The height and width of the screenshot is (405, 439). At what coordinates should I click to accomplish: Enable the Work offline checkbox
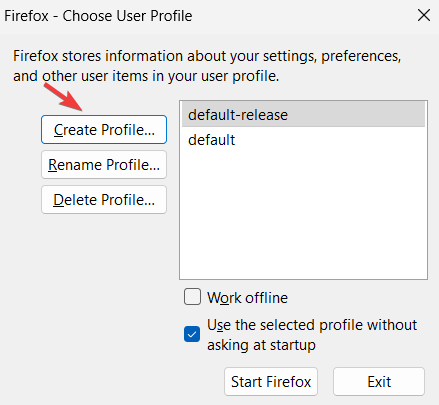click(192, 297)
